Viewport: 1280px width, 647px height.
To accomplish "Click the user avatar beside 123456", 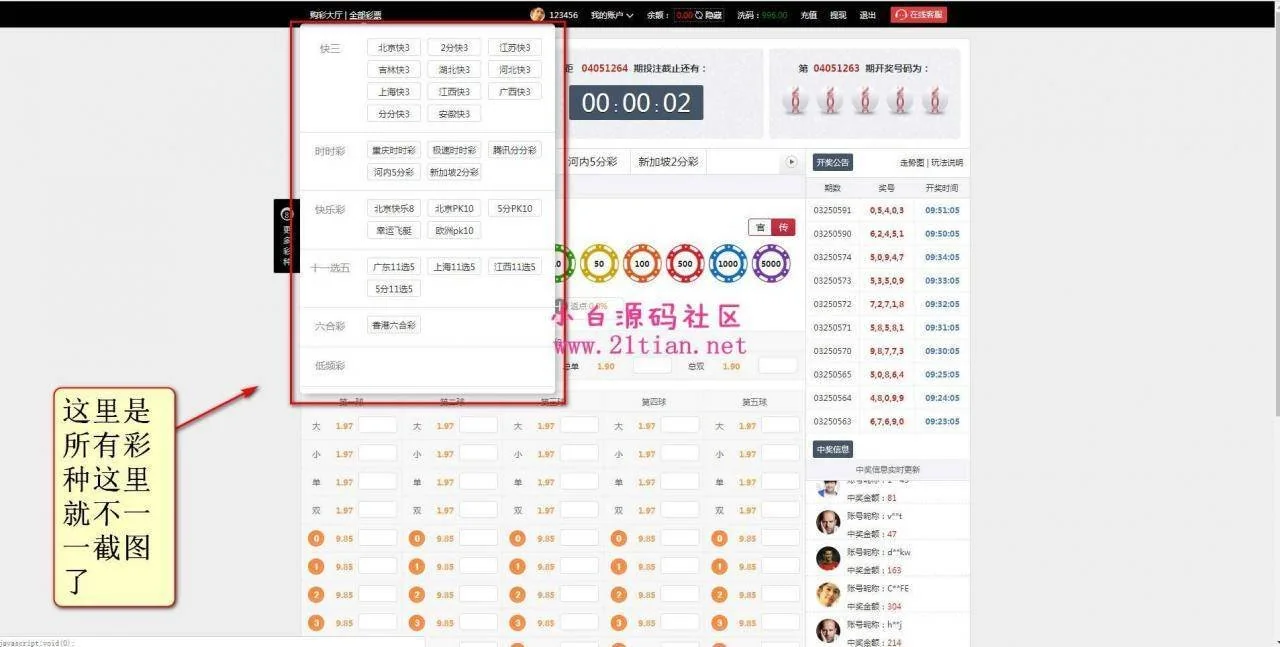I will [x=537, y=15].
